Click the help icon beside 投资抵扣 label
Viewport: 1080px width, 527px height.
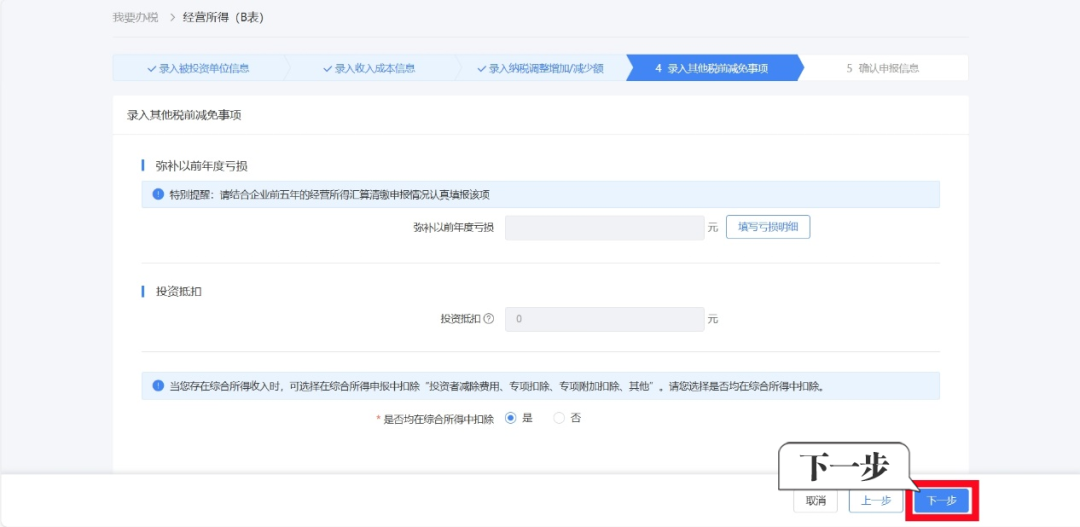[x=489, y=319]
